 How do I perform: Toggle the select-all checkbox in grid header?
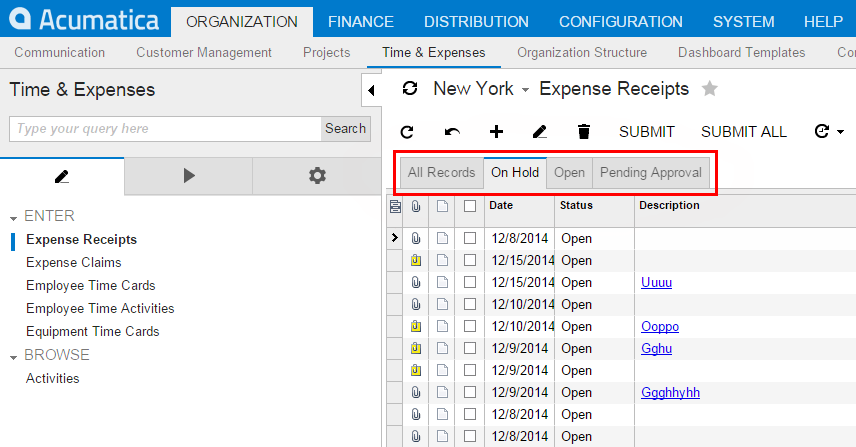pyautogui.click(x=470, y=206)
